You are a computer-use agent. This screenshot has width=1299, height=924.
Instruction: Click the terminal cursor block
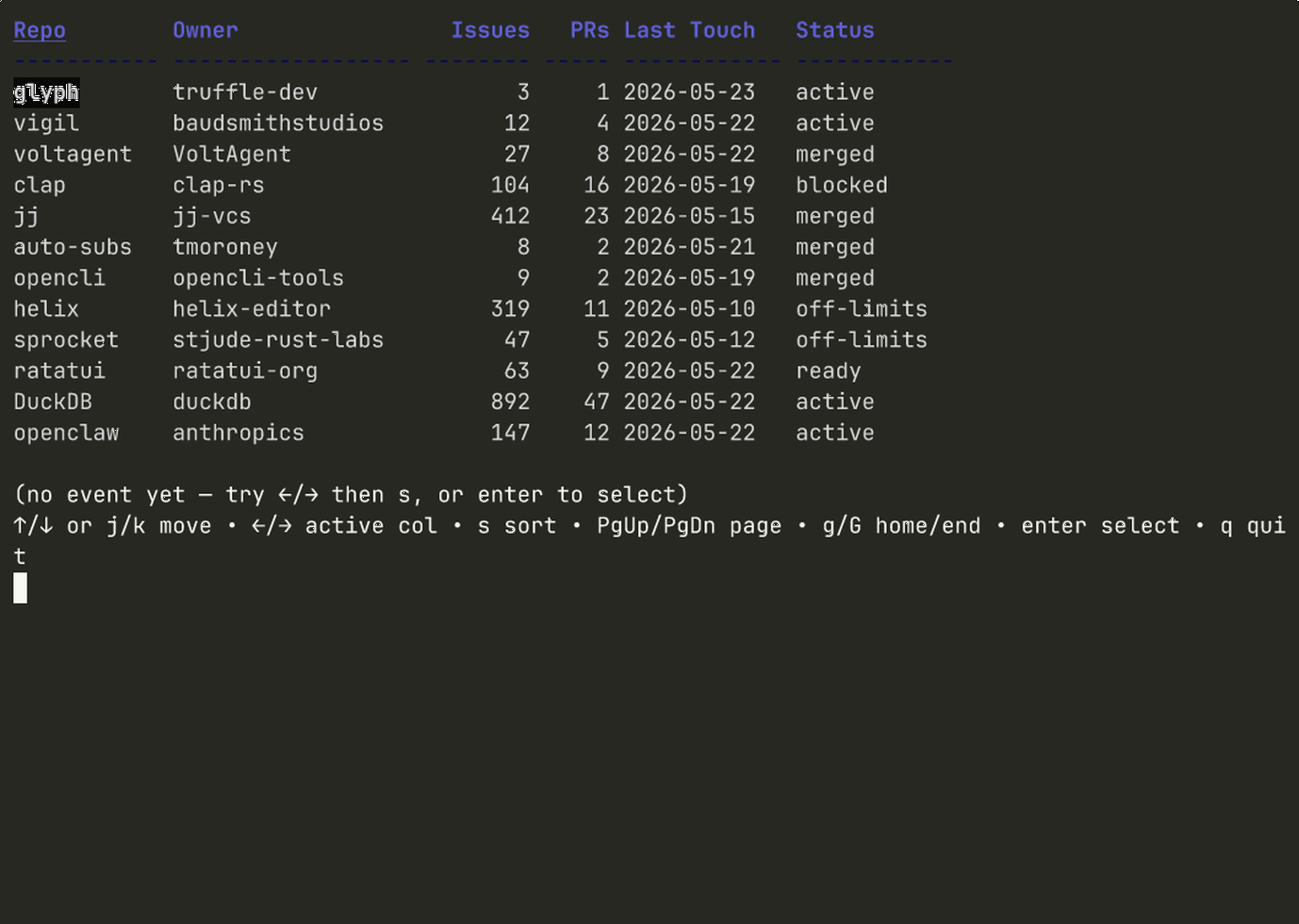20,588
